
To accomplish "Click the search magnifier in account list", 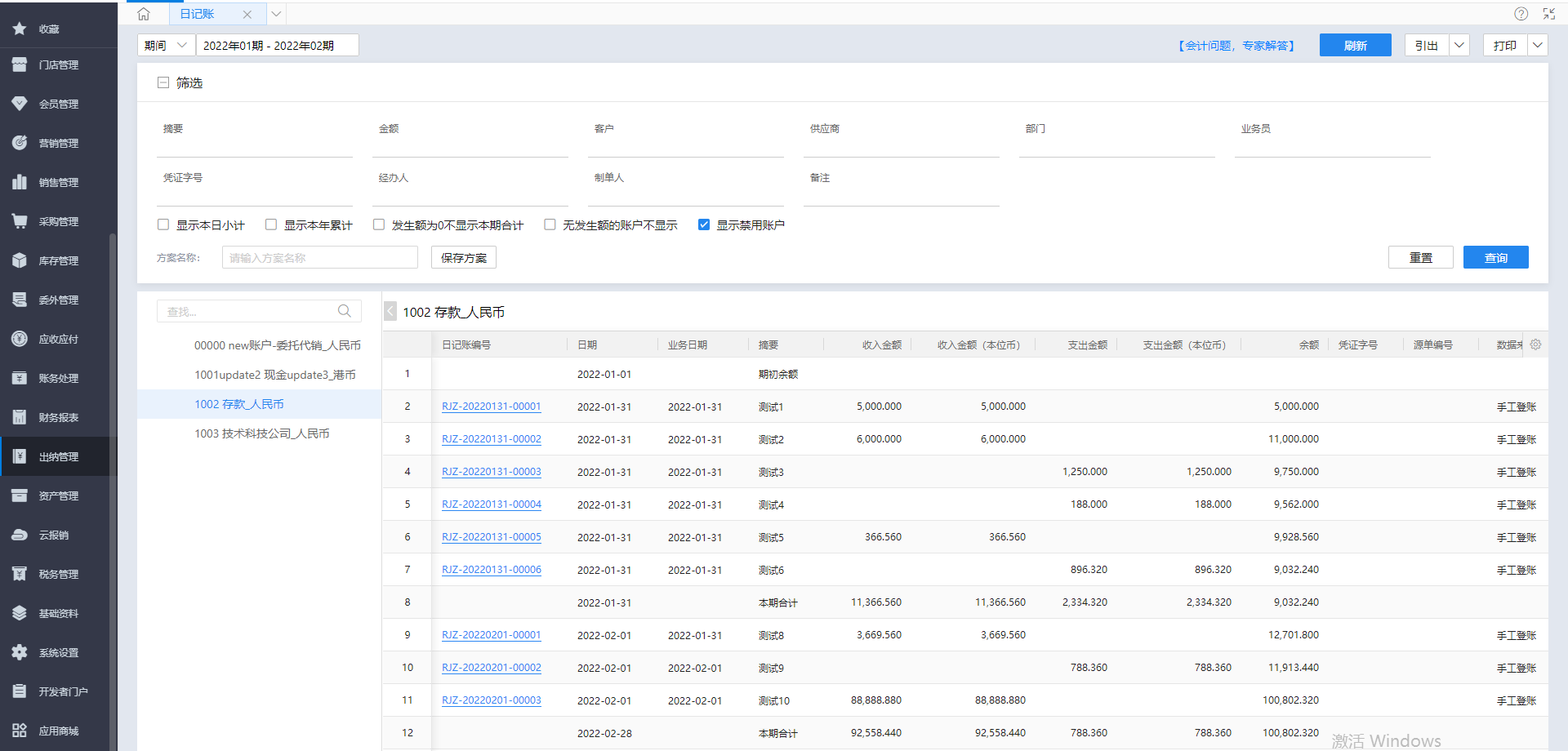I will (x=345, y=311).
